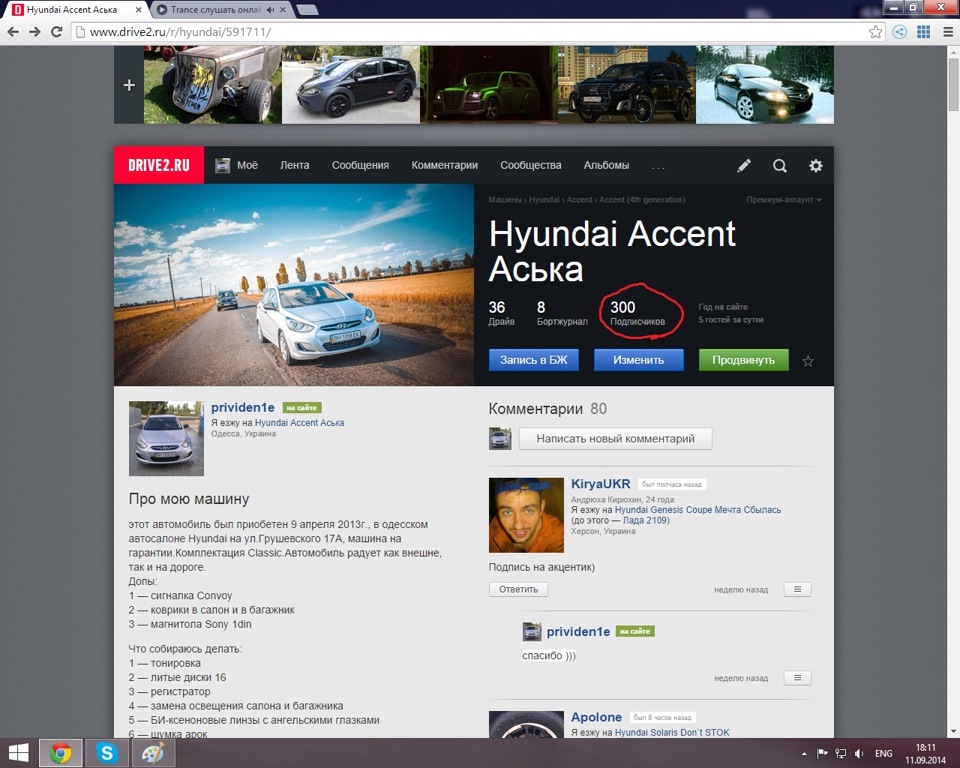This screenshot has height=768, width=960.
Task: Click Ответить under KiryaUKR comment
Action: [518, 589]
